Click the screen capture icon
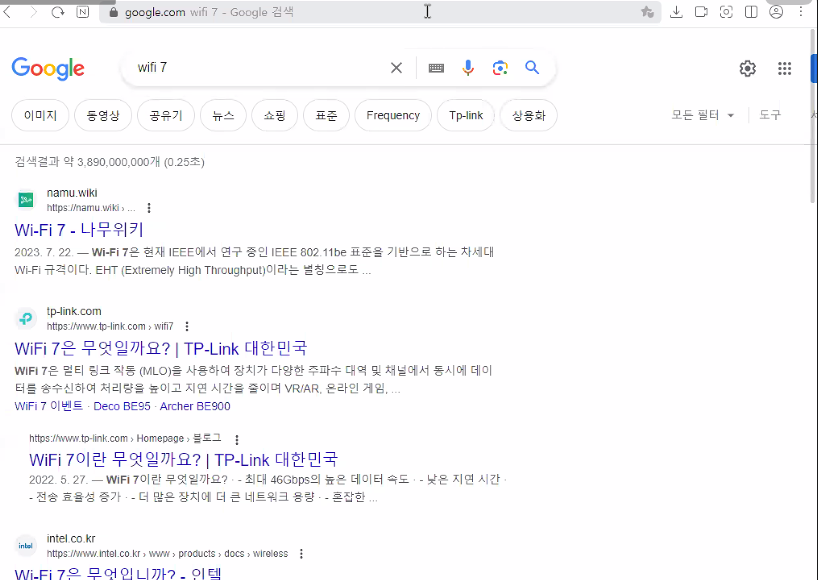Image resolution: width=818 pixels, height=580 pixels. (x=726, y=12)
